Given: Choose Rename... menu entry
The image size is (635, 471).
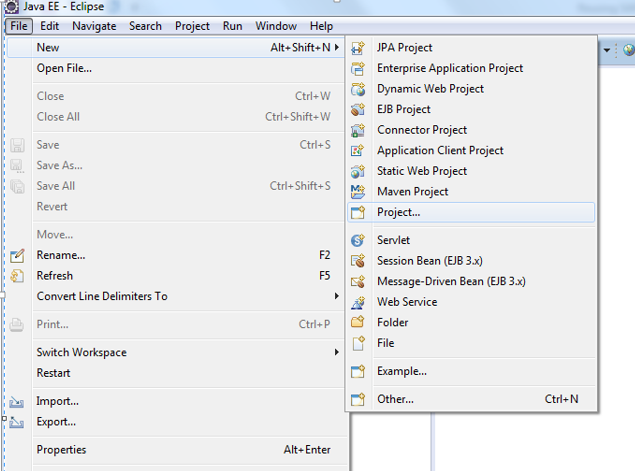Looking at the screenshot, I should coord(175,255).
